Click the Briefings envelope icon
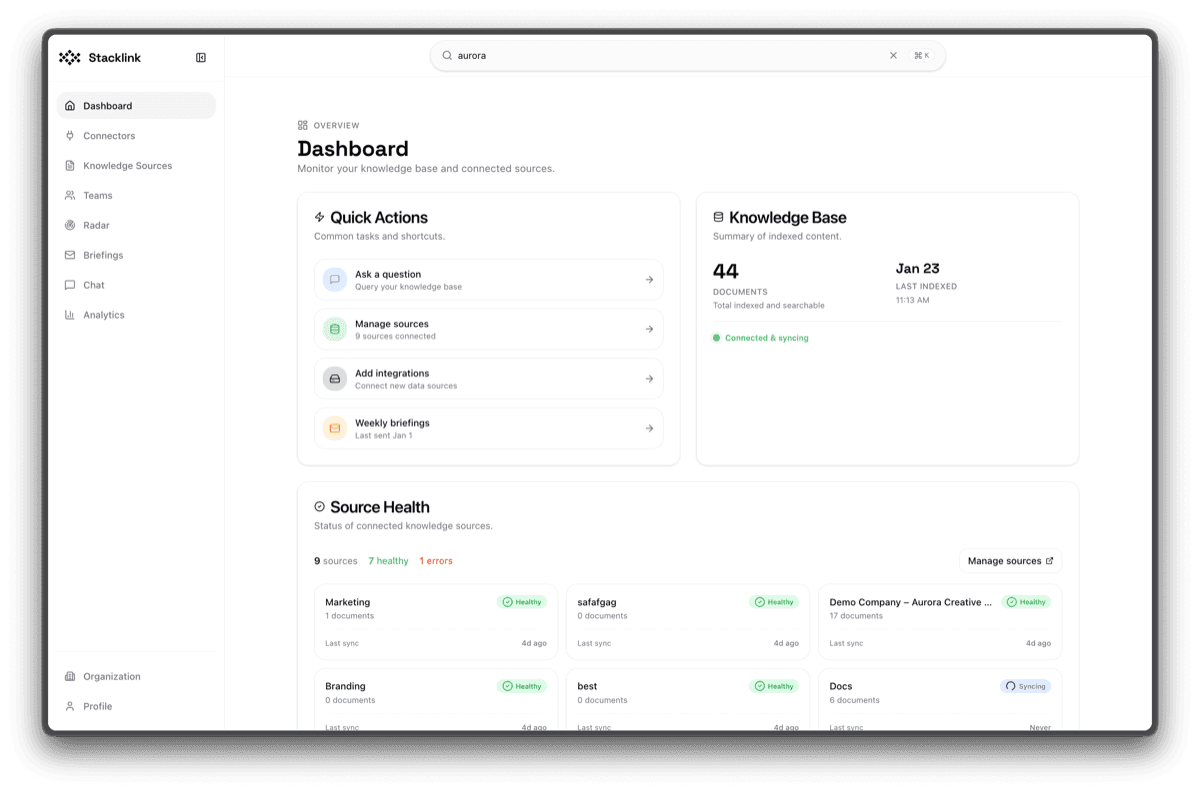 68,255
